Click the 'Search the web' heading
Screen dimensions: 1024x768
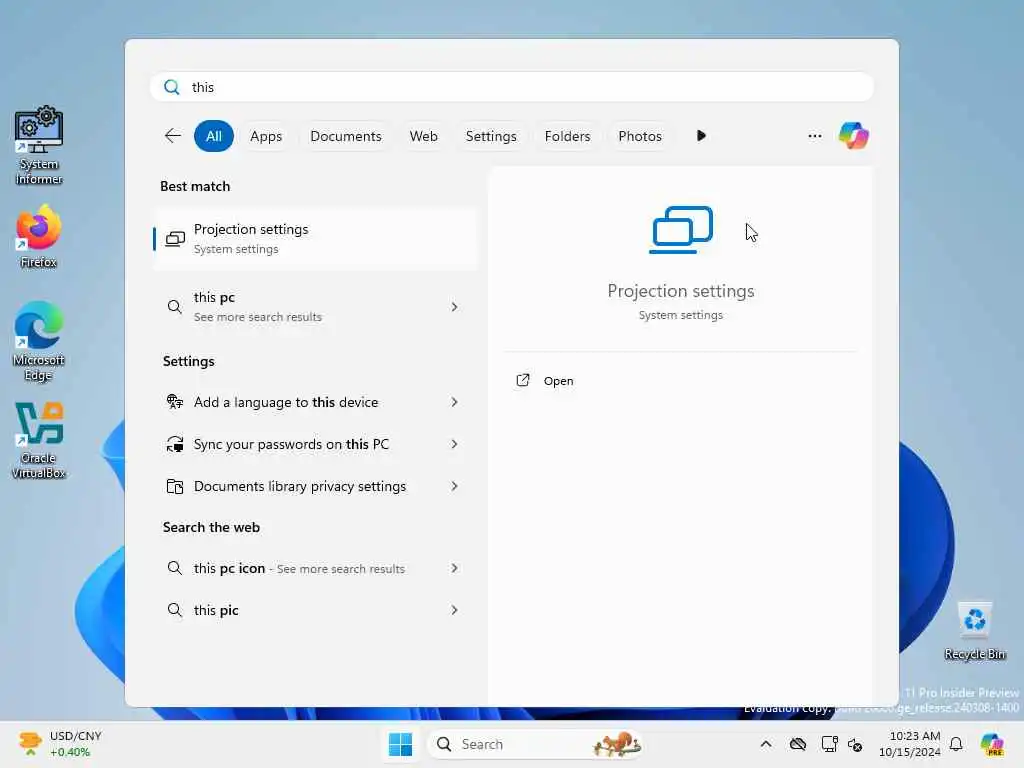211,527
